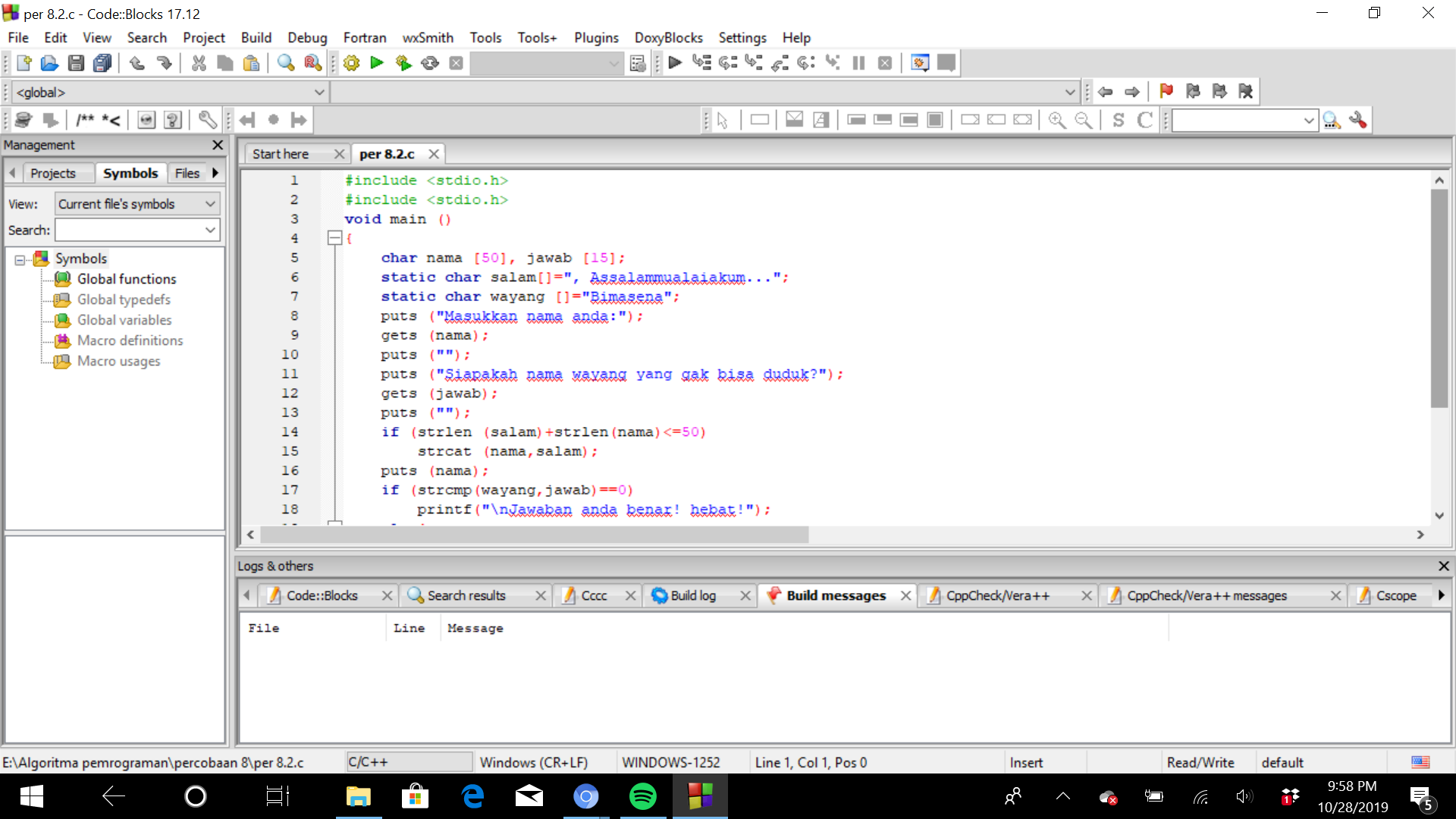The height and width of the screenshot is (819, 1456).
Task: Click the Zoom out editor icon
Action: [1084, 120]
